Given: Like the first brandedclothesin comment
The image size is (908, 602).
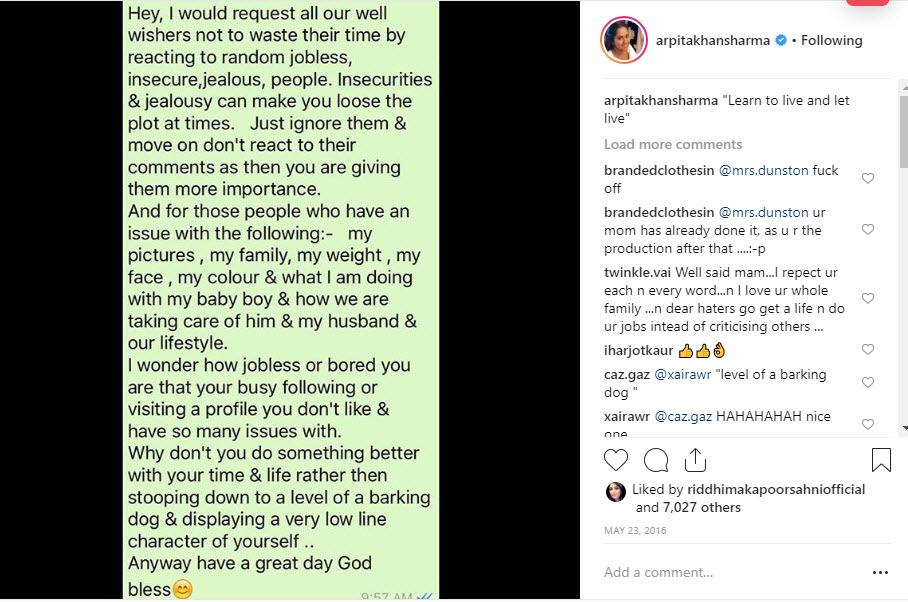Looking at the screenshot, I should pos(868,179).
